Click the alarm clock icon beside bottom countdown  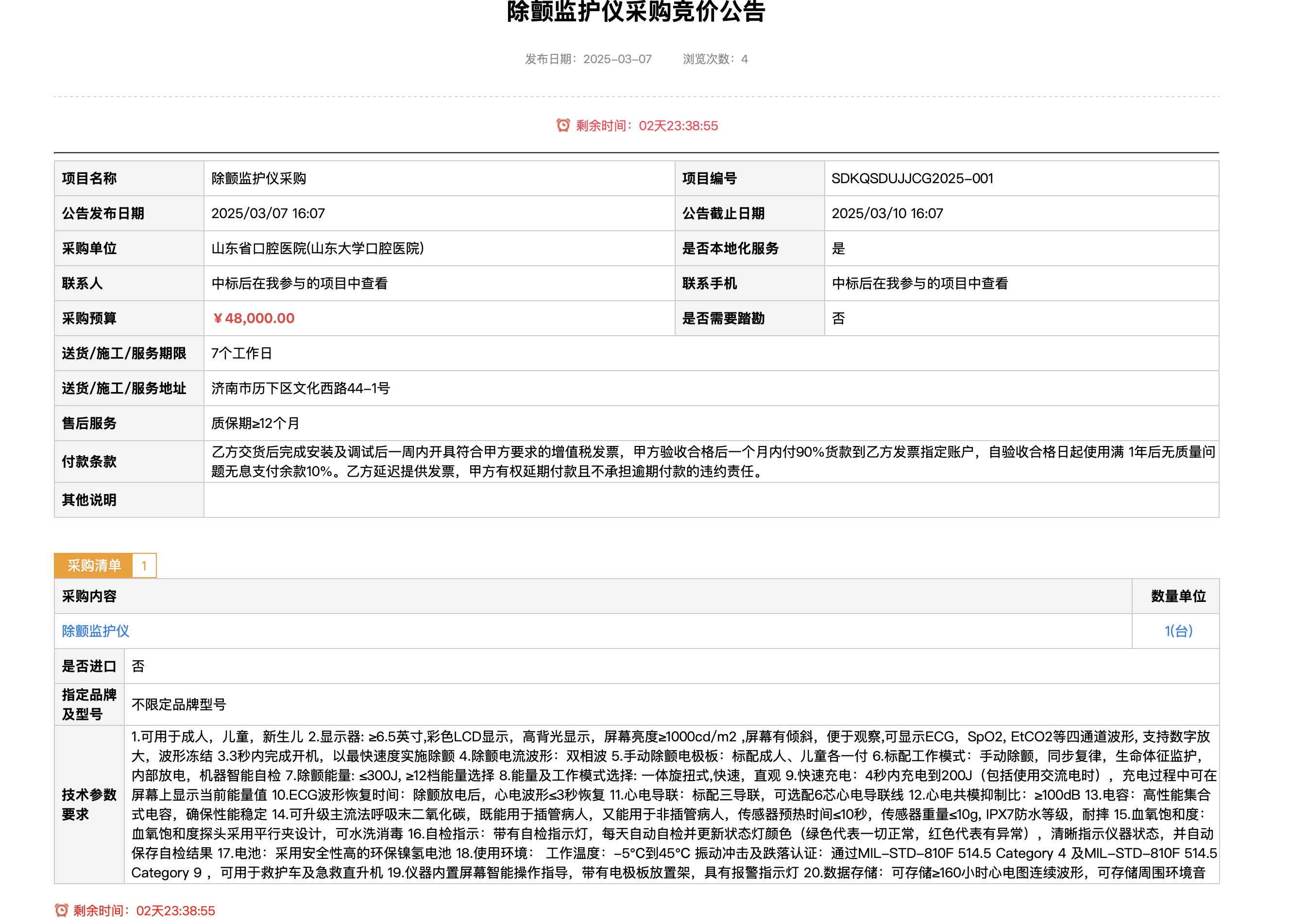point(61,910)
